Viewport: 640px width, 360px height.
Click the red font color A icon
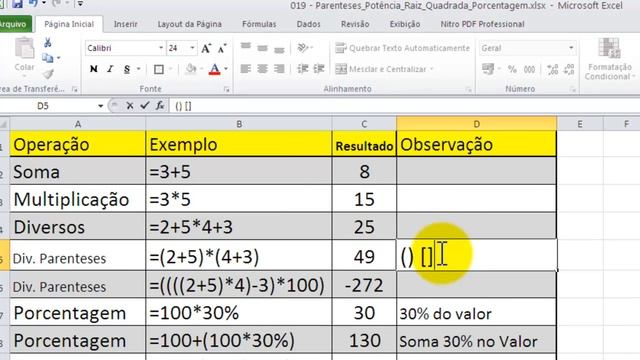click(214, 69)
